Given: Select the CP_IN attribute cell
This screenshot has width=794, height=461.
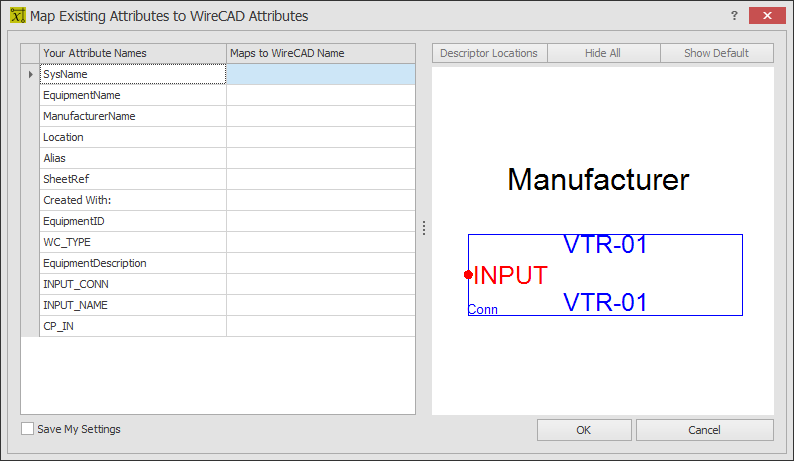Looking at the screenshot, I should [x=133, y=326].
